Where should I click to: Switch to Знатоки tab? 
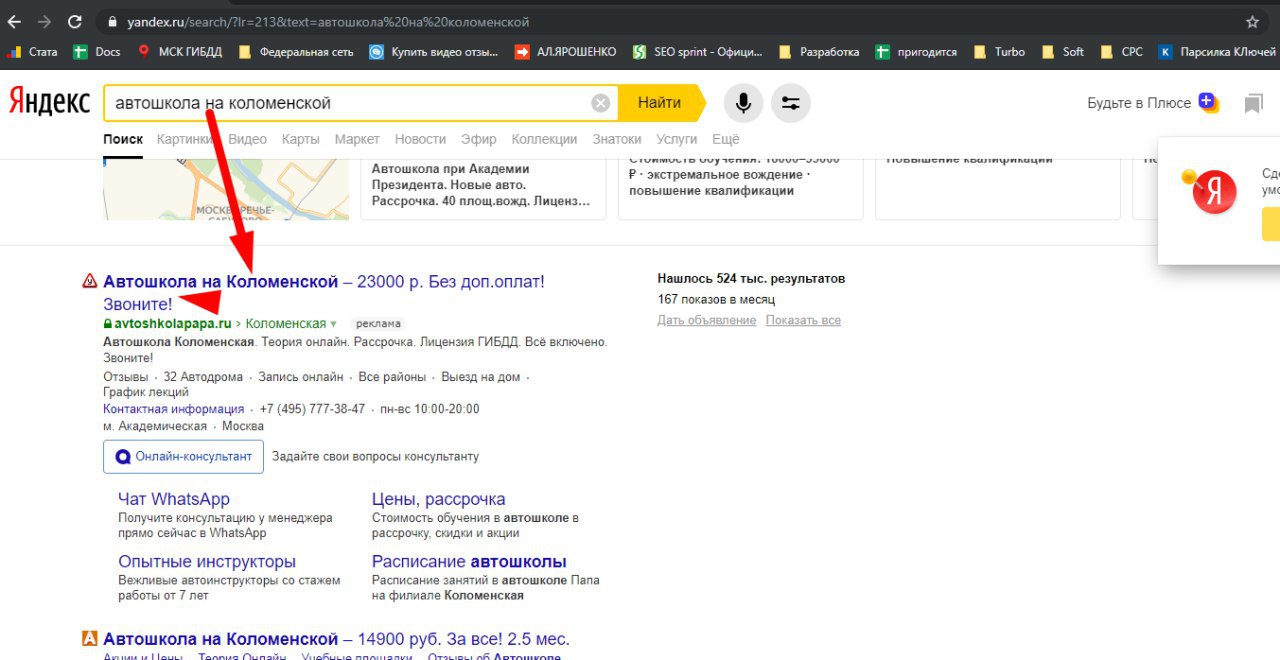click(x=617, y=139)
